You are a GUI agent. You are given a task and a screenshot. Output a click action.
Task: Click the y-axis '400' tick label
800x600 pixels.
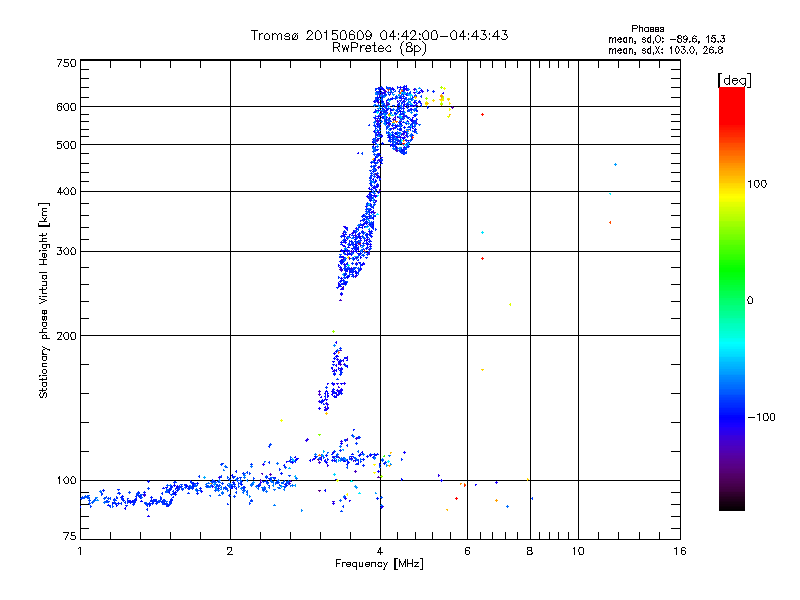66,192
